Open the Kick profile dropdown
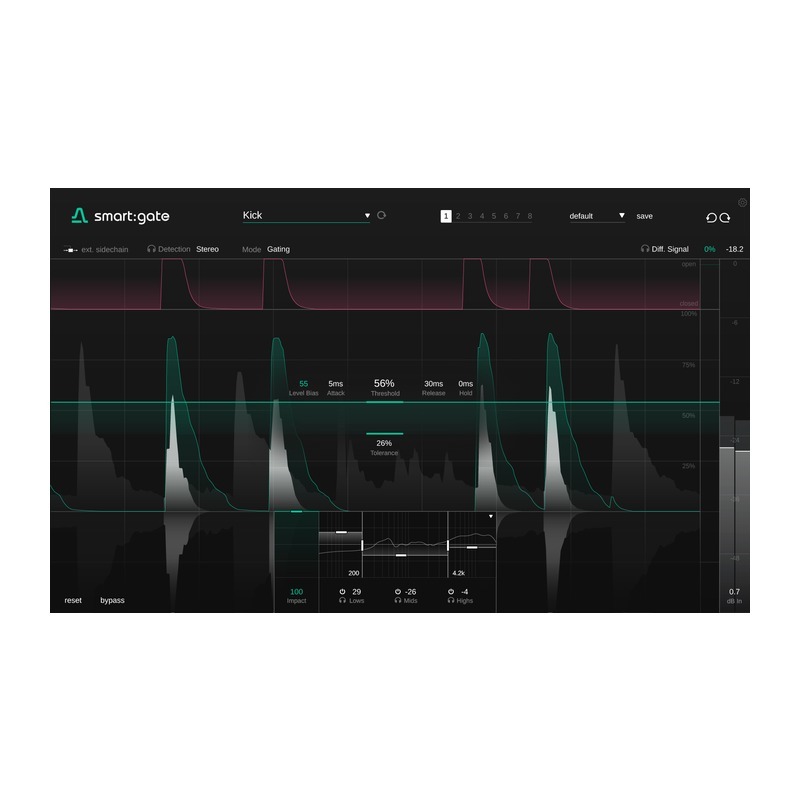800x800 pixels. [306, 216]
